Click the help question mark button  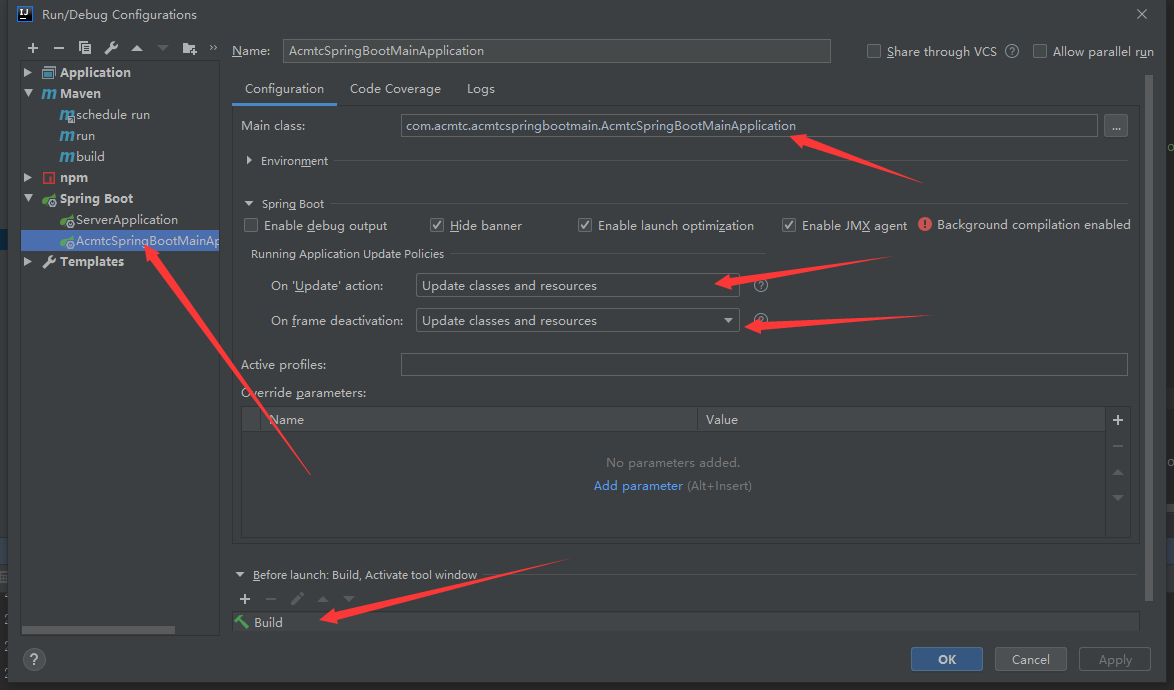[x=34, y=660]
